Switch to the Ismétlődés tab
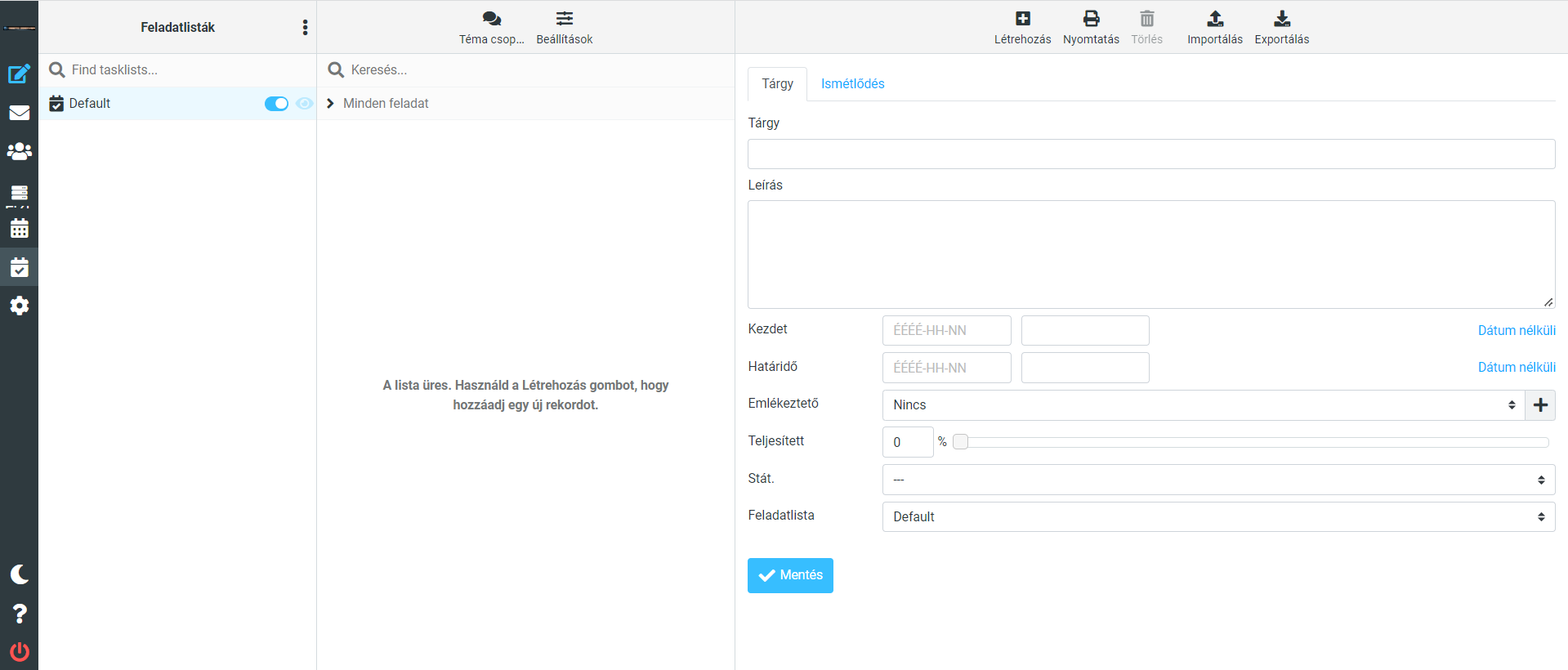 tap(852, 84)
